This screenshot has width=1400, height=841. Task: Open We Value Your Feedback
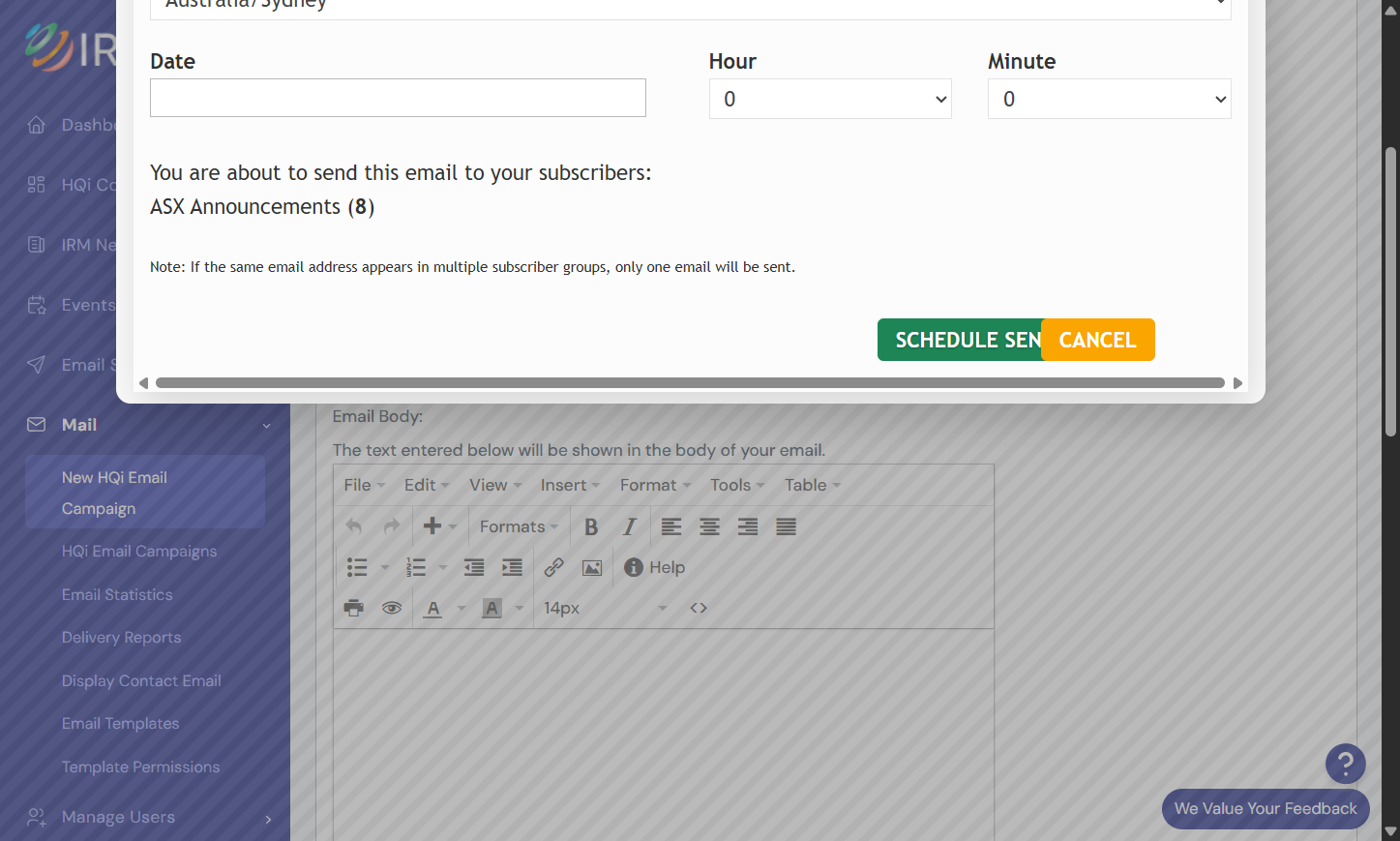tap(1266, 809)
